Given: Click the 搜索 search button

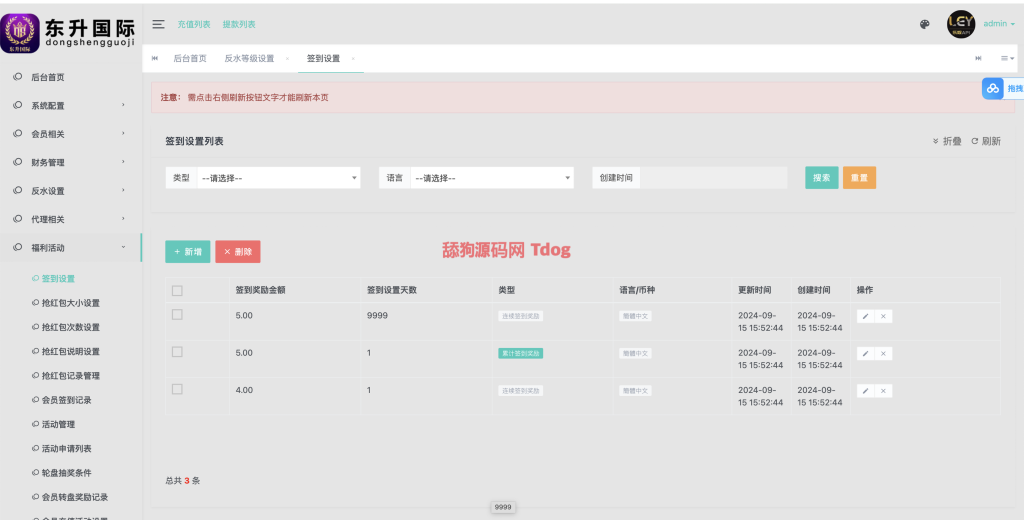Looking at the screenshot, I should tap(821, 178).
